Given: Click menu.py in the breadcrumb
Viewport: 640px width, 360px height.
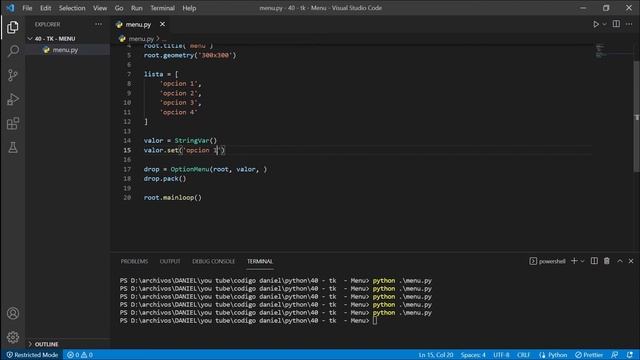Looking at the screenshot, I should coord(141,39).
